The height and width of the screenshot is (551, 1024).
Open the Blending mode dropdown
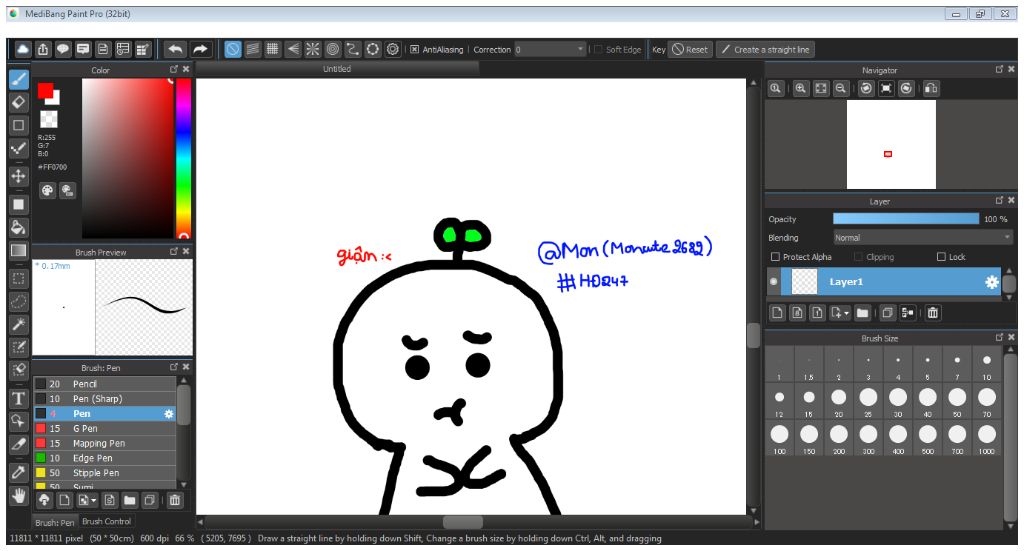pyautogui.click(x=923, y=238)
